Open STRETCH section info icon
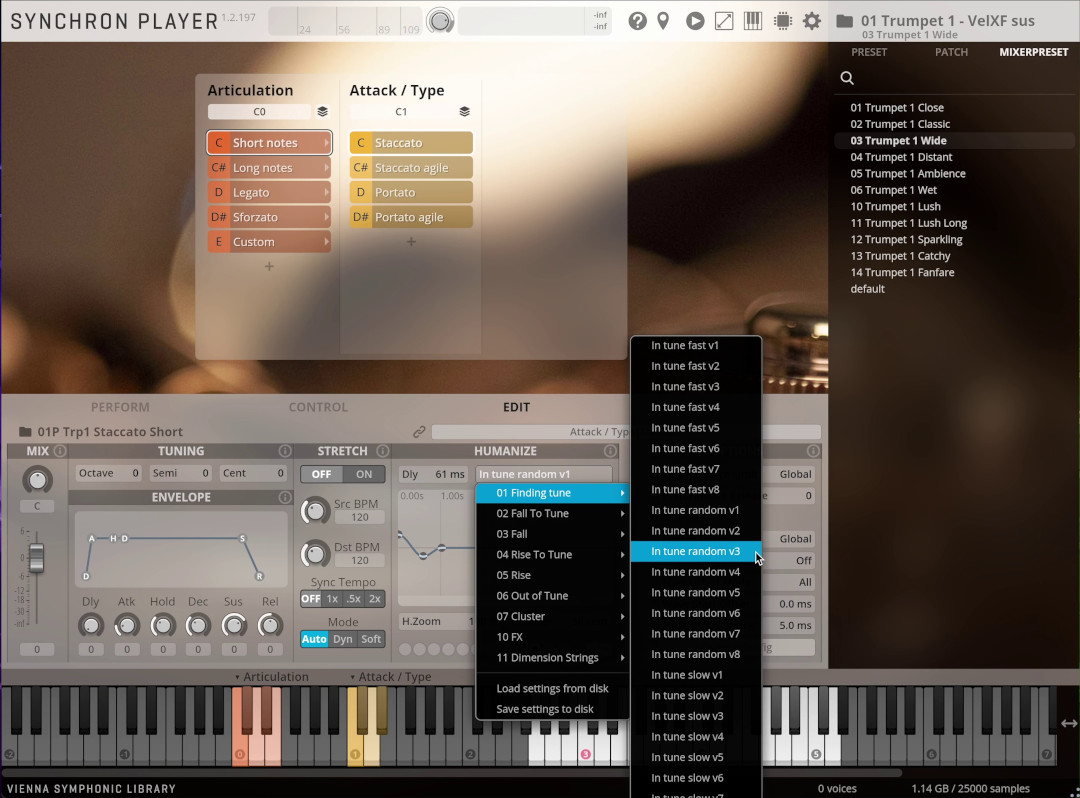The height and width of the screenshot is (798, 1080). point(382,451)
